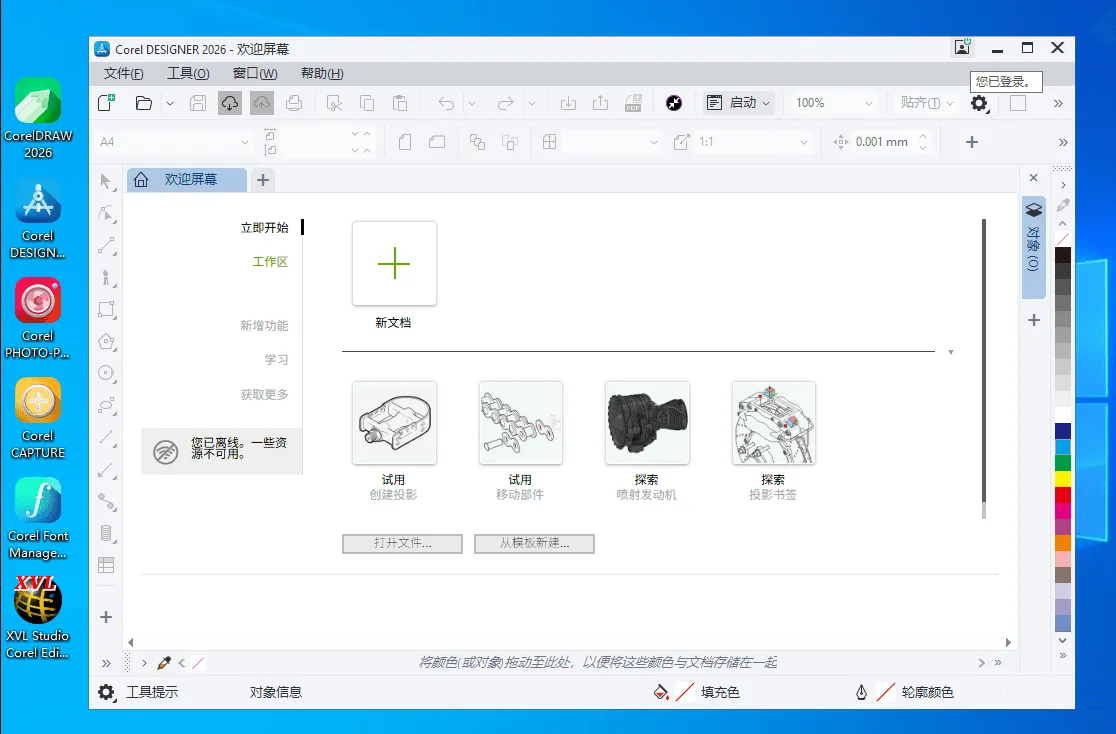Viewport: 1116px width, 734px height.
Task: Open the Undo history dropdown arrow
Action: 472,103
